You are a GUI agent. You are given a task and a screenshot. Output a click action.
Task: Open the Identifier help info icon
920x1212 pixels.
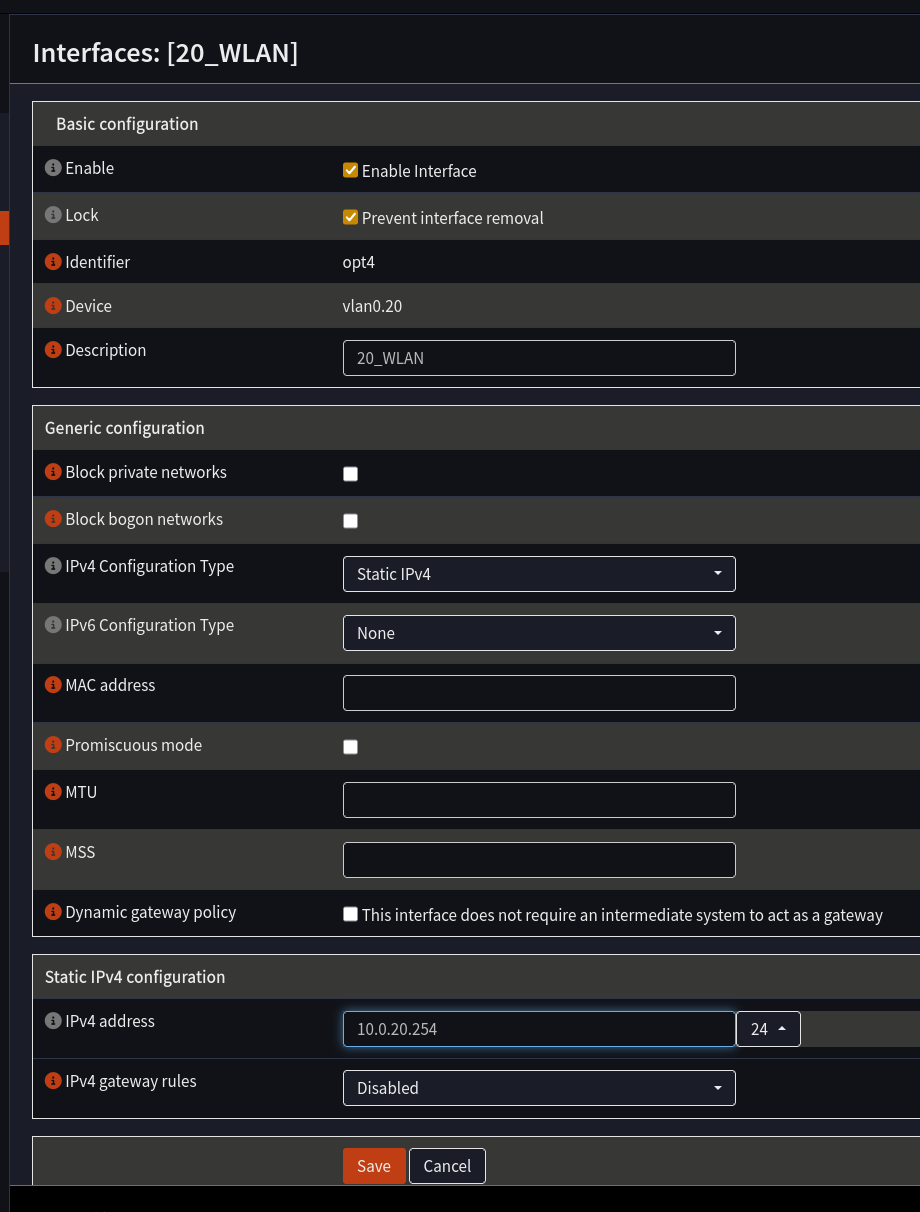click(x=52, y=261)
